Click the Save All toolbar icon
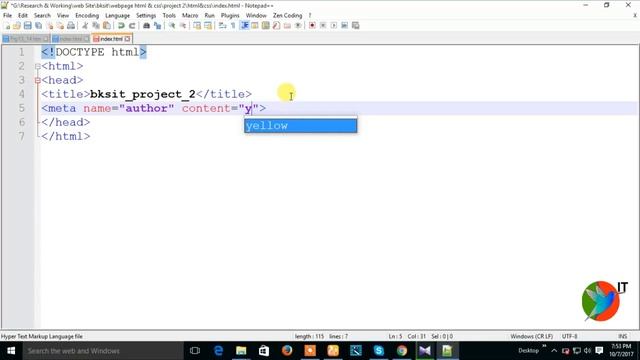 click(x=38, y=25)
